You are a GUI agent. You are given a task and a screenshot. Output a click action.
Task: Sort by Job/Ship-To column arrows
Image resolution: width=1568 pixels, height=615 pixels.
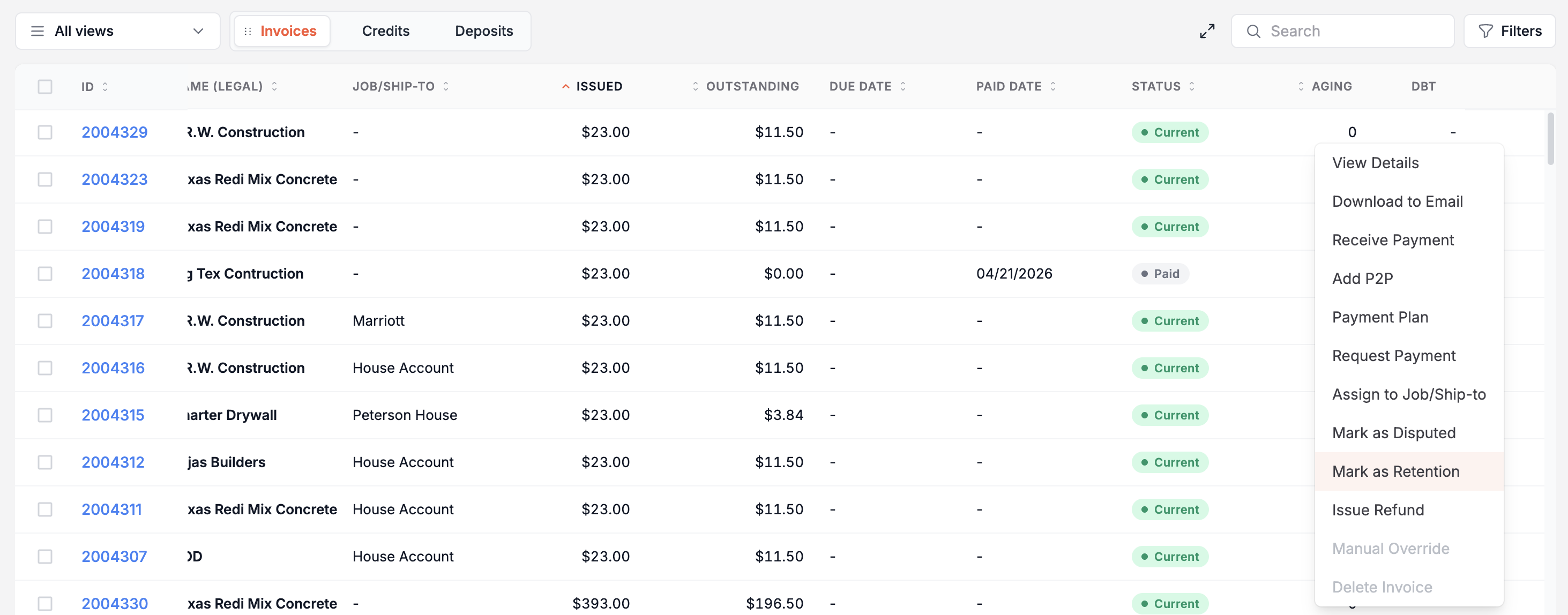445,86
